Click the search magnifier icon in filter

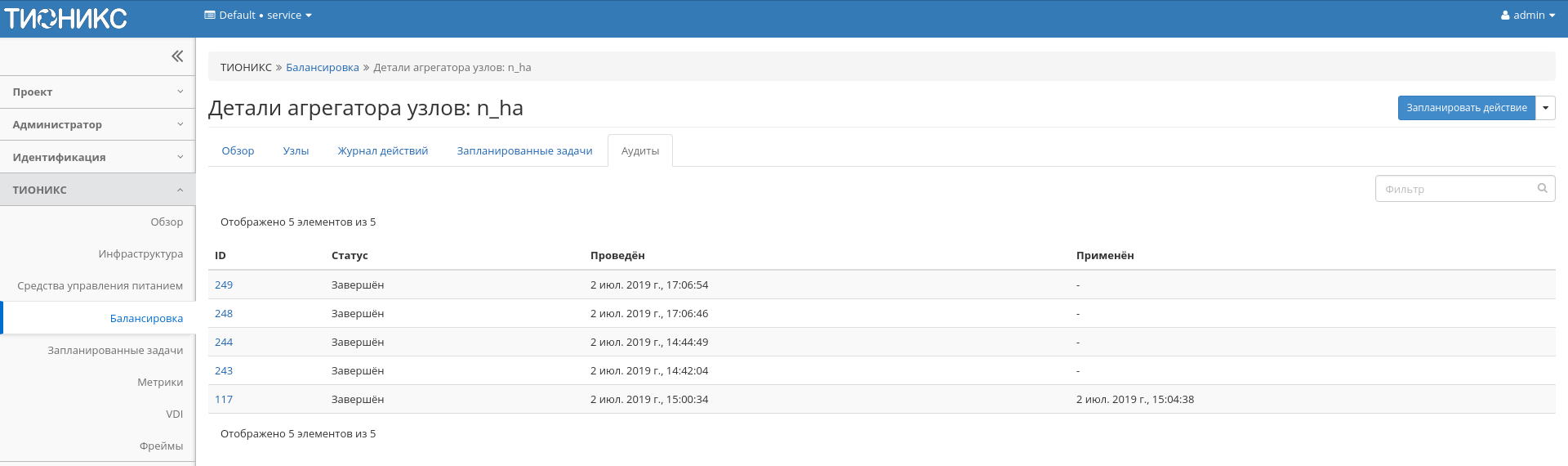[x=1542, y=189]
